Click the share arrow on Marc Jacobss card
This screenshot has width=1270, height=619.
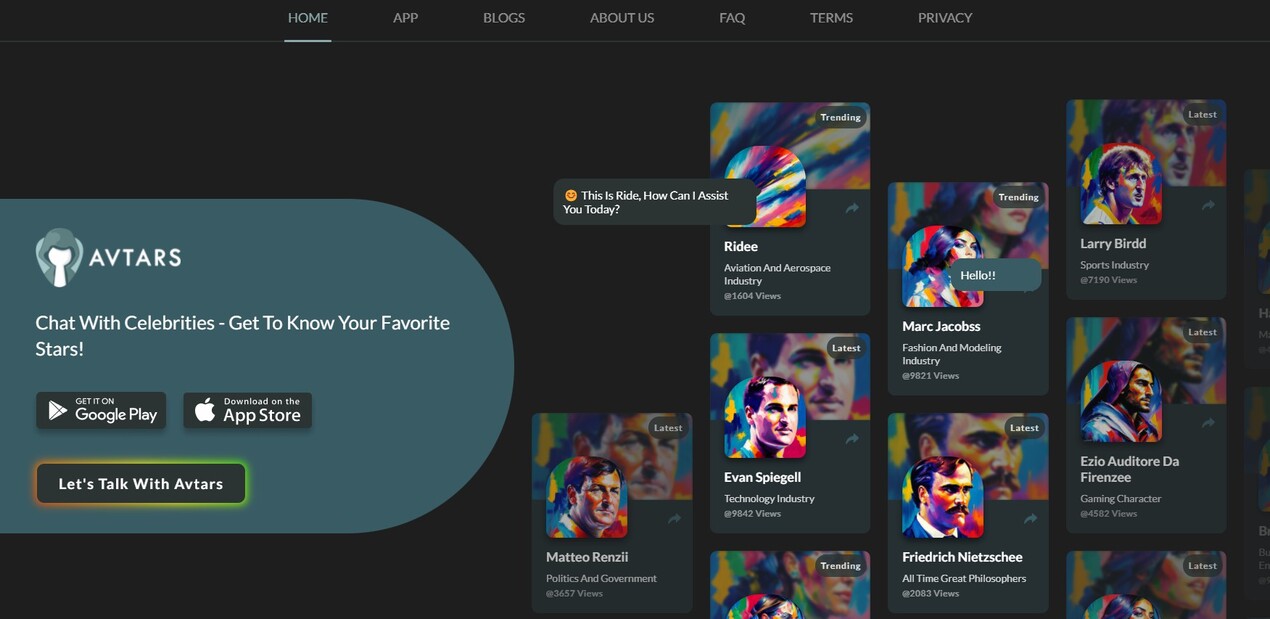coord(1029,289)
